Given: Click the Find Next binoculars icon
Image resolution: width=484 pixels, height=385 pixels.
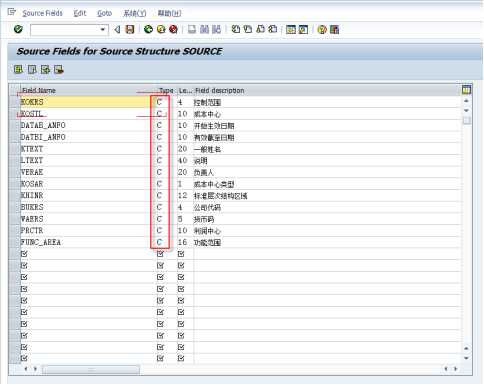Looking at the screenshot, I should (216, 29).
